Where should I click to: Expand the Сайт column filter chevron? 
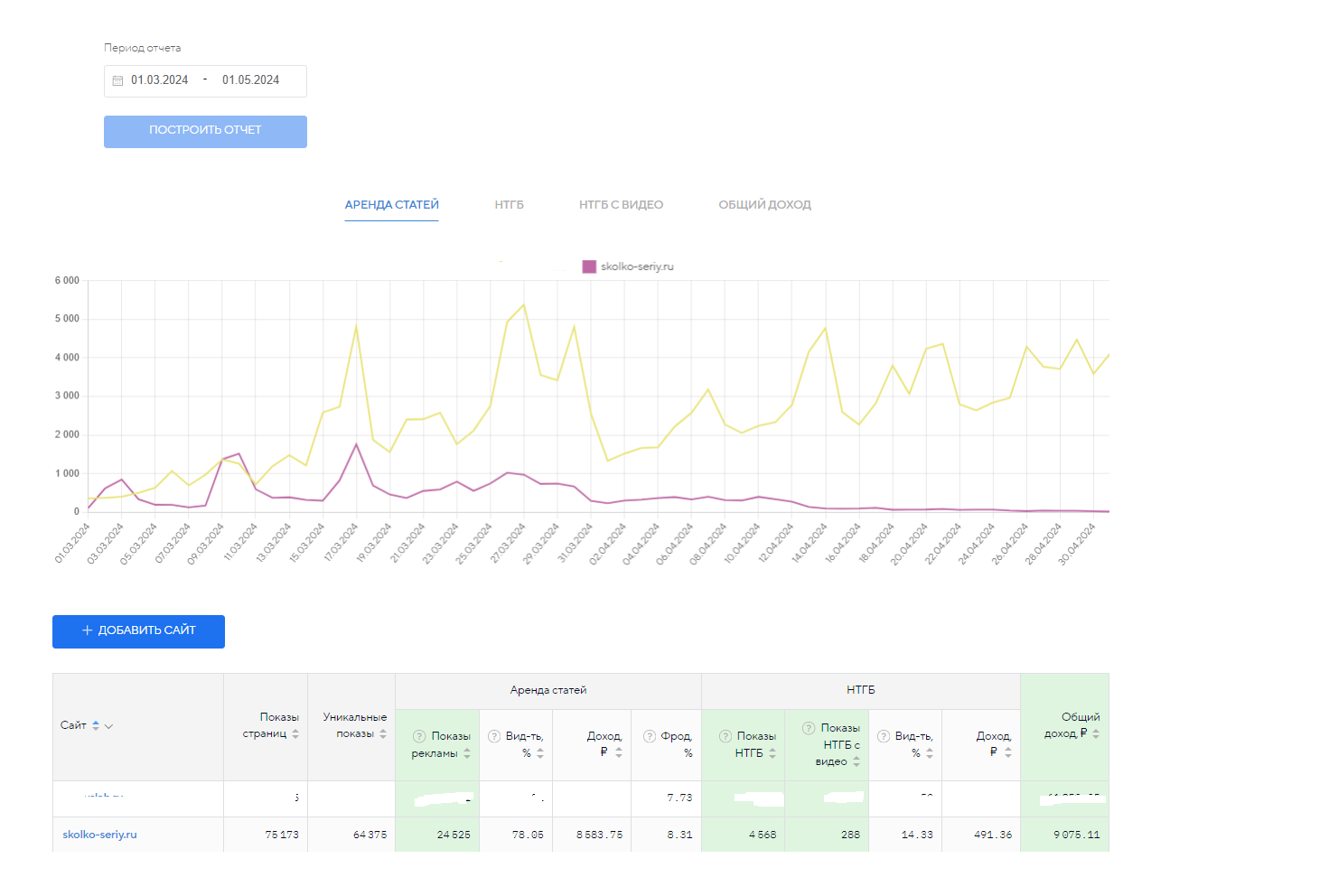[108, 726]
